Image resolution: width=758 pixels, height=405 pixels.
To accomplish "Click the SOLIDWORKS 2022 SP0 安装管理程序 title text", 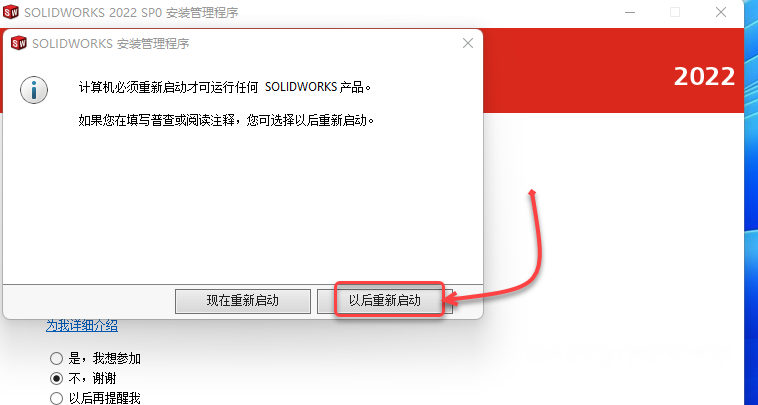I will 131,13.
